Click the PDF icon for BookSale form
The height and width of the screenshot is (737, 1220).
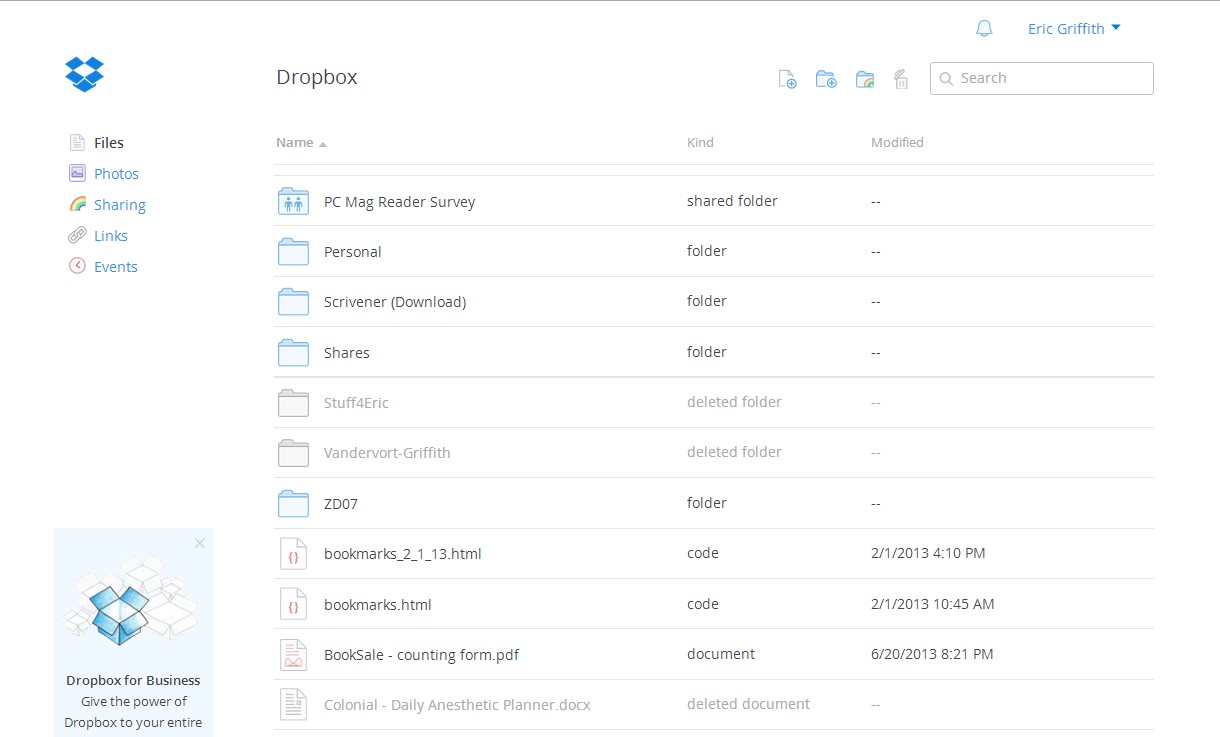pos(293,655)
